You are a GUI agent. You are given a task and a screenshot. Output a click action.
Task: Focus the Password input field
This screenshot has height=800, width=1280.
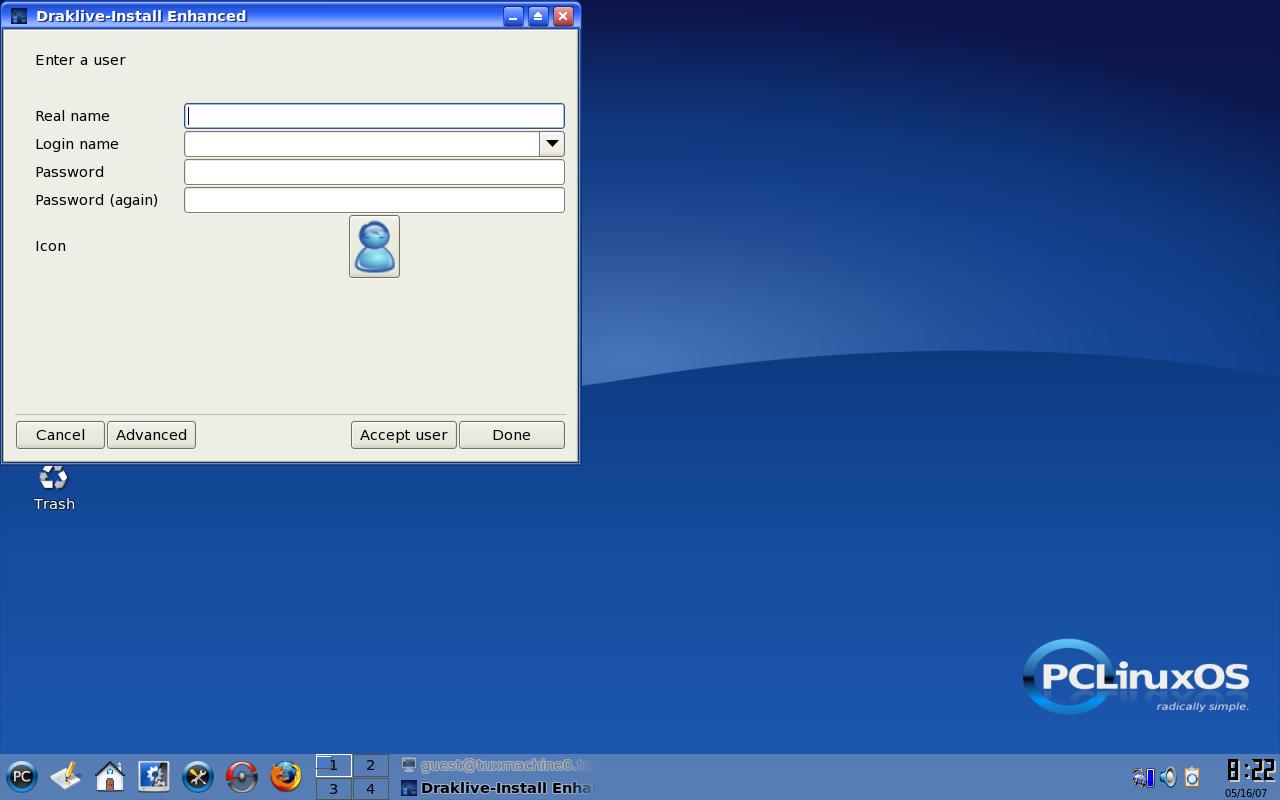(374, 172)
